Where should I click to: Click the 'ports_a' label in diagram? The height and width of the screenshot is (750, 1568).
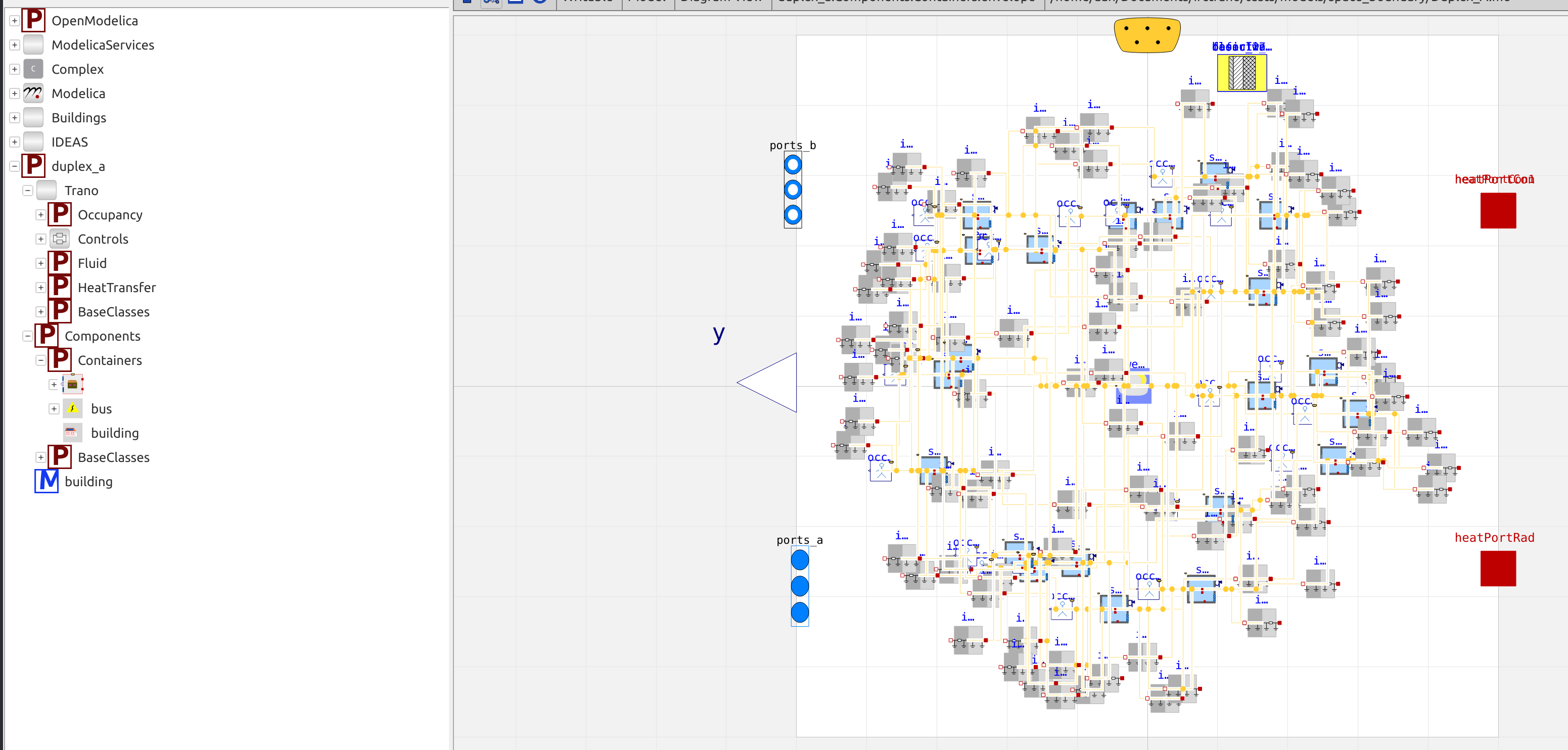(x=800, y=540)
